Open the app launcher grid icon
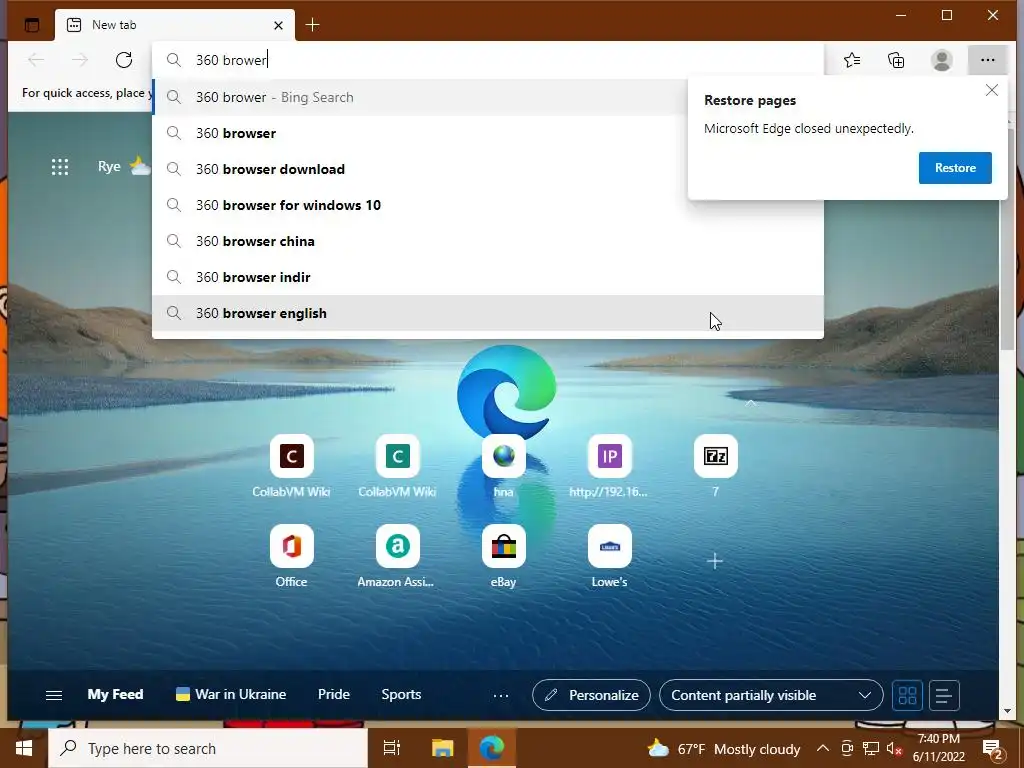 60,167
